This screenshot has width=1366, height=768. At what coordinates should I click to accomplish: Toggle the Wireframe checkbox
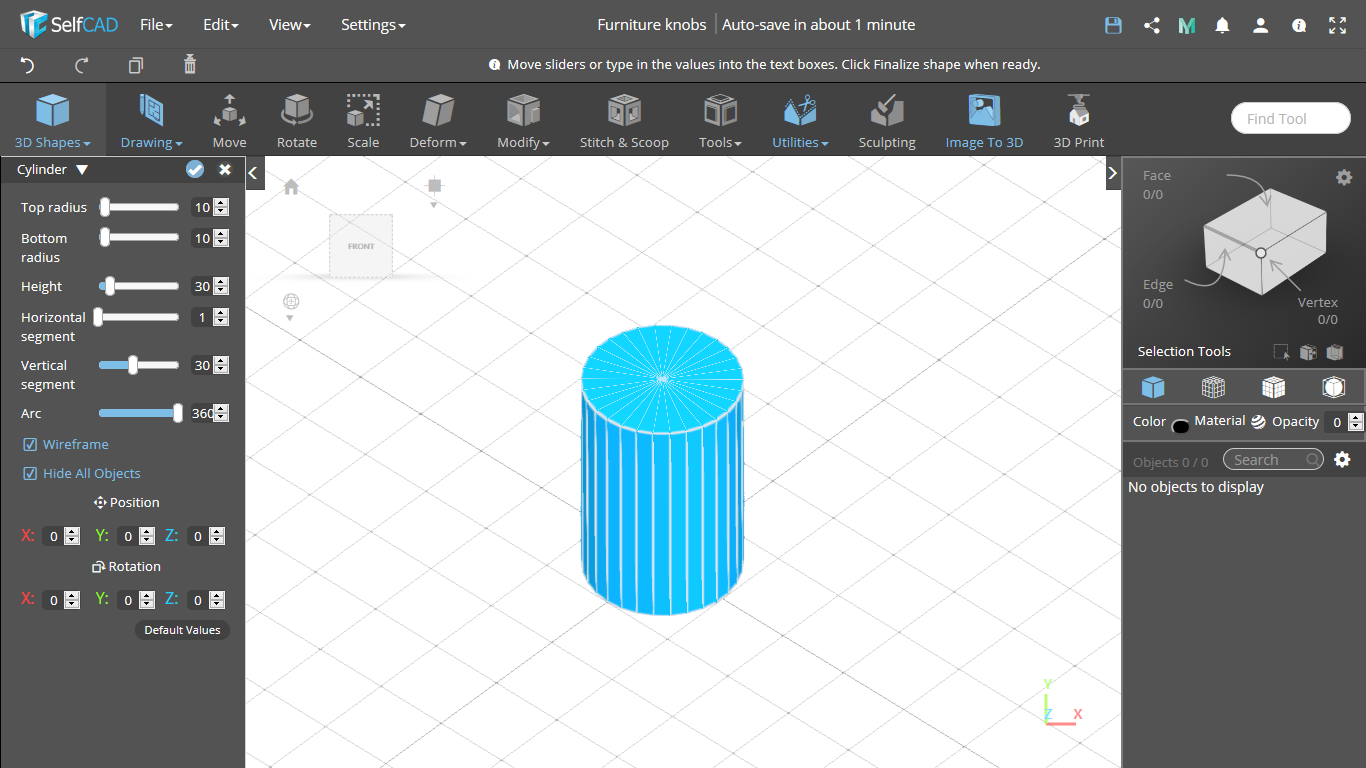click(x=30, y=444)
